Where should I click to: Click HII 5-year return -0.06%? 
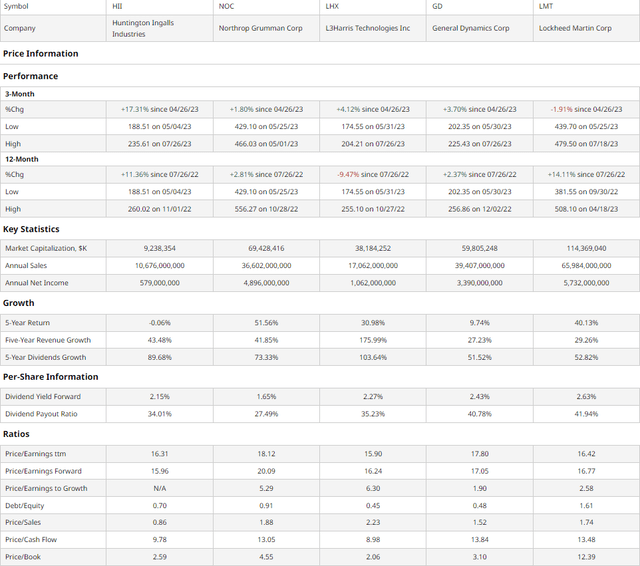pyautogui.click(x=160, y=323)
